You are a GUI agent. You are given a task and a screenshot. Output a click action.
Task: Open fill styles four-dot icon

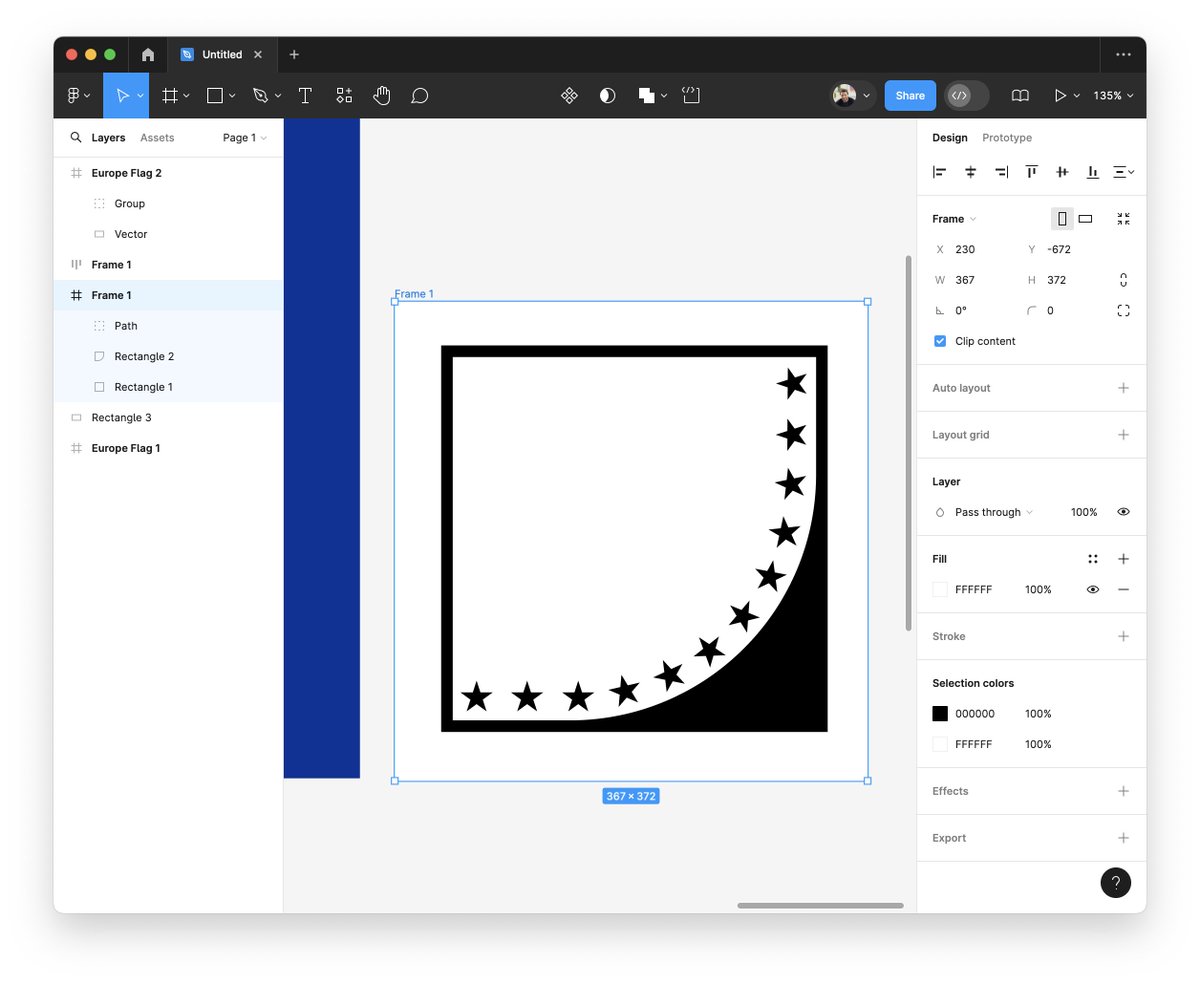pyautogui.click(x=1093, y=559)
